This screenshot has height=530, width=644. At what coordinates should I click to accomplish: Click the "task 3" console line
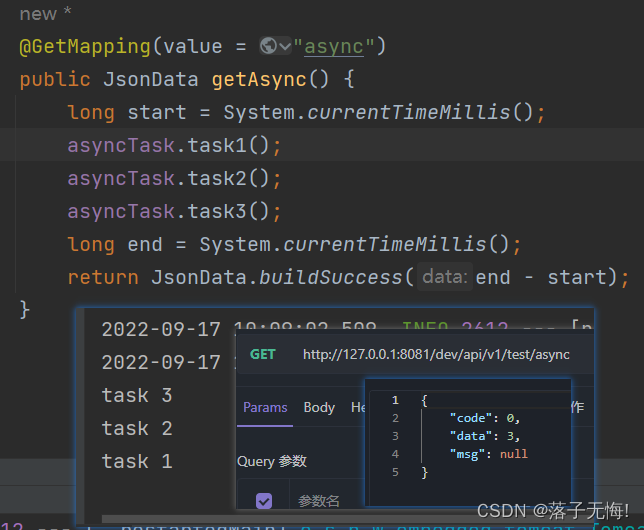[x=137, y=395]
